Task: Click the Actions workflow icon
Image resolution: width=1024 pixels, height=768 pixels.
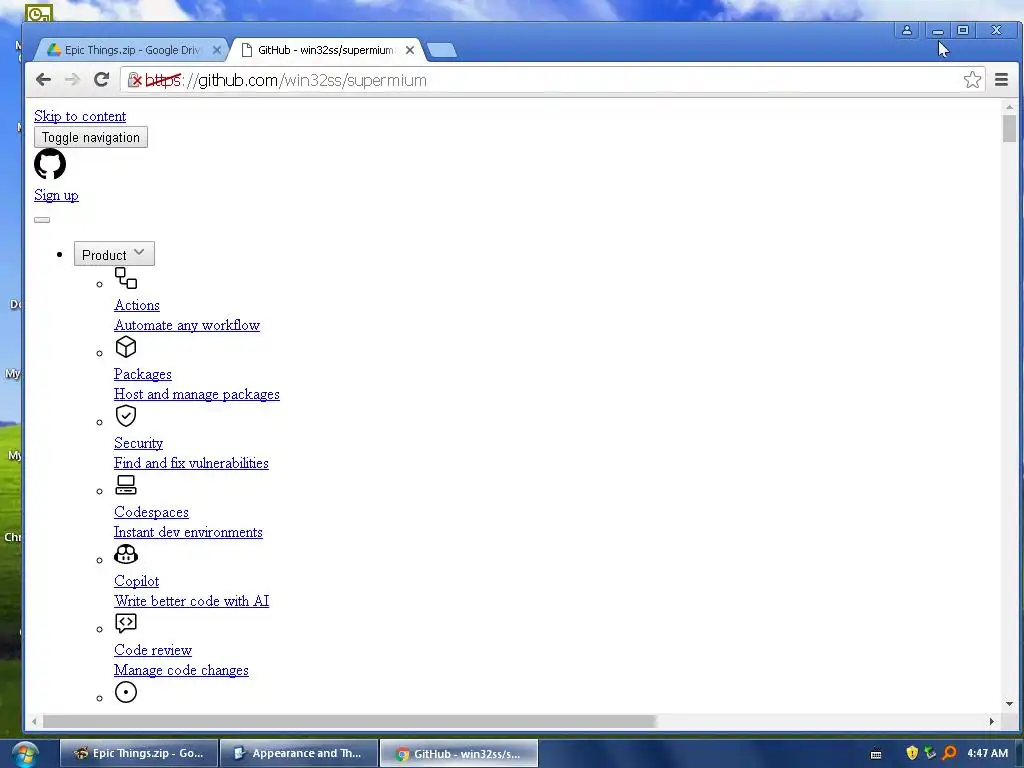Action: tap(126, 278)
